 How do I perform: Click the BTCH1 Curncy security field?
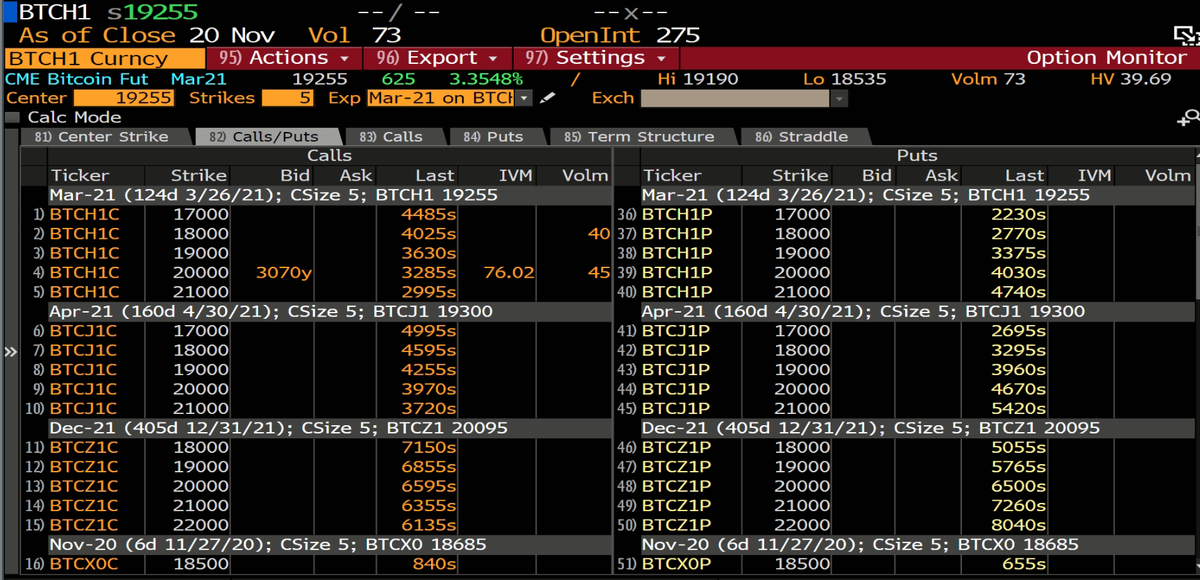click(104, 58)
